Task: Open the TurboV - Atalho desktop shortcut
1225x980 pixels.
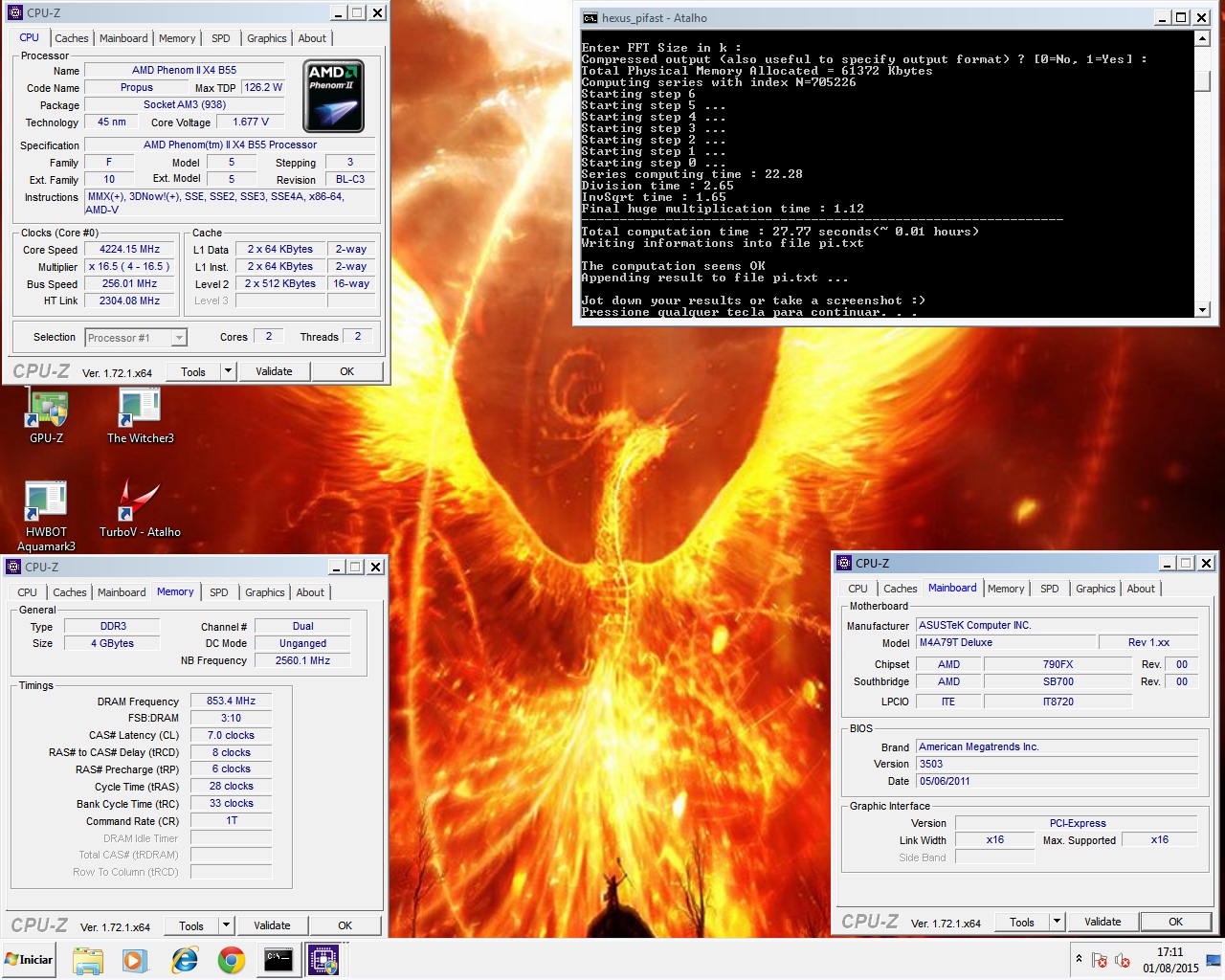Action: [140, 509]
